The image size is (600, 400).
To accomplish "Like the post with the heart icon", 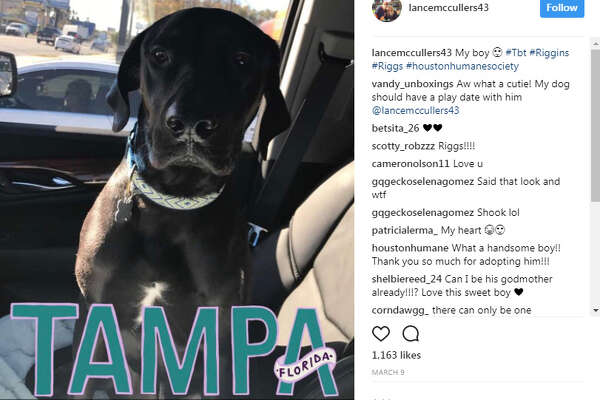I will [381, 334].
